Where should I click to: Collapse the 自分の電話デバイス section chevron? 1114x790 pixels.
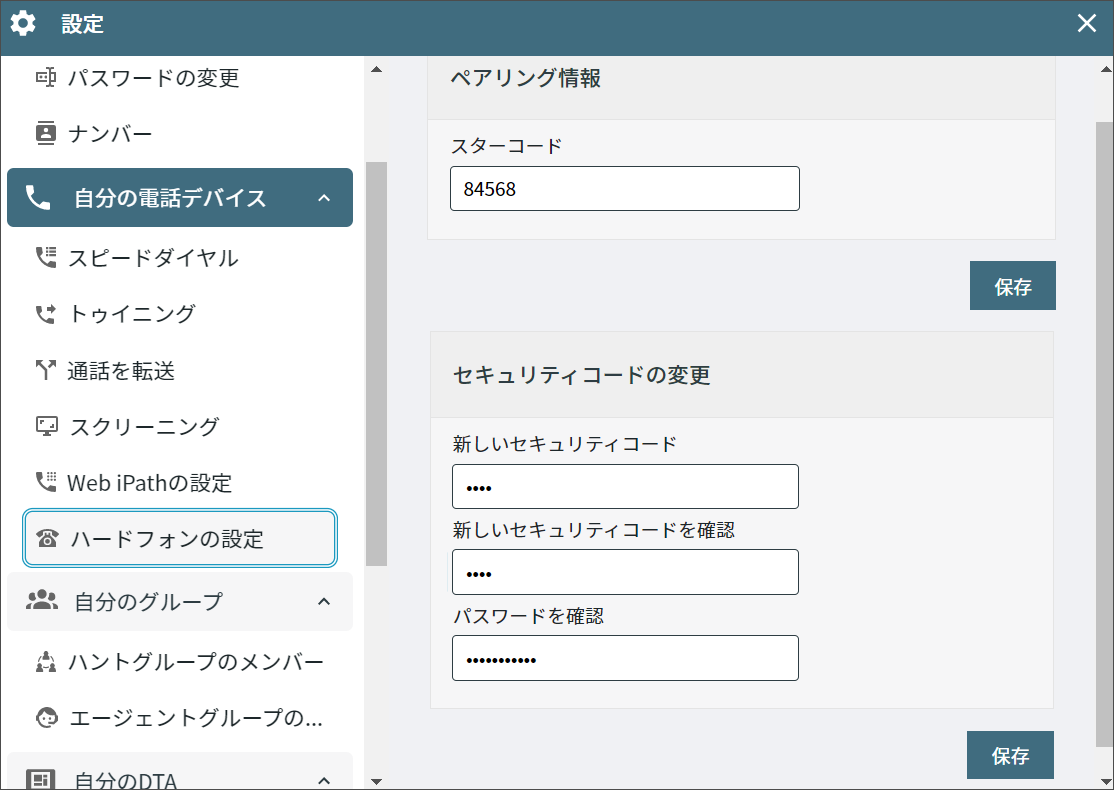(324, 198)
